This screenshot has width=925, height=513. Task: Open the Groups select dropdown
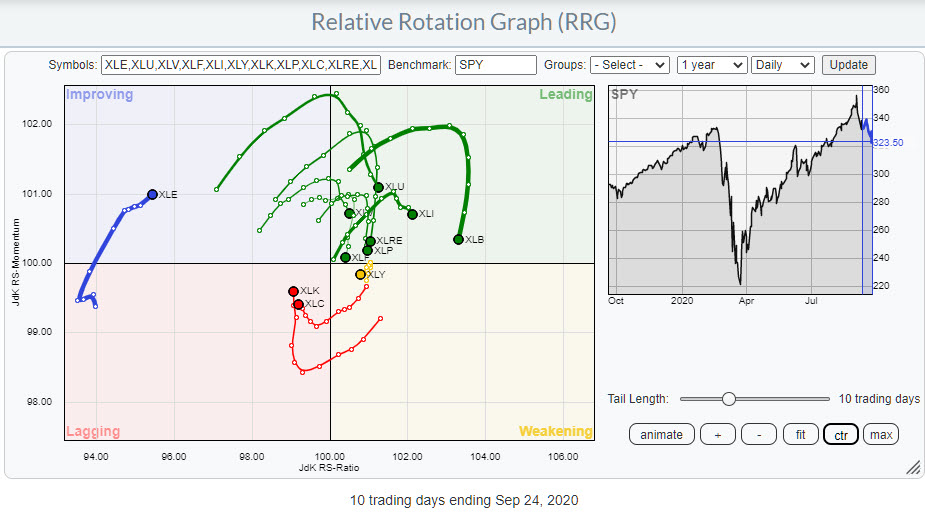coord(629,65)
